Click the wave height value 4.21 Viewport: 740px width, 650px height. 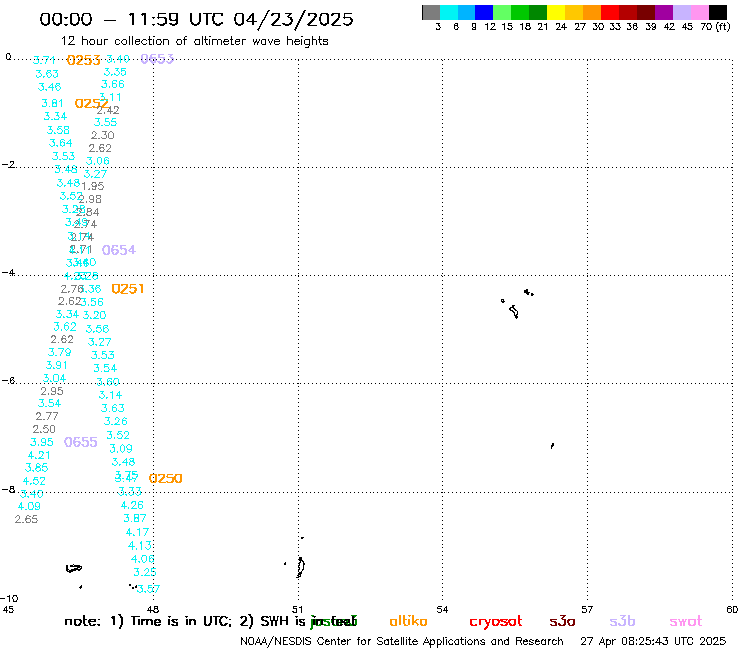[x=39, y=456]
